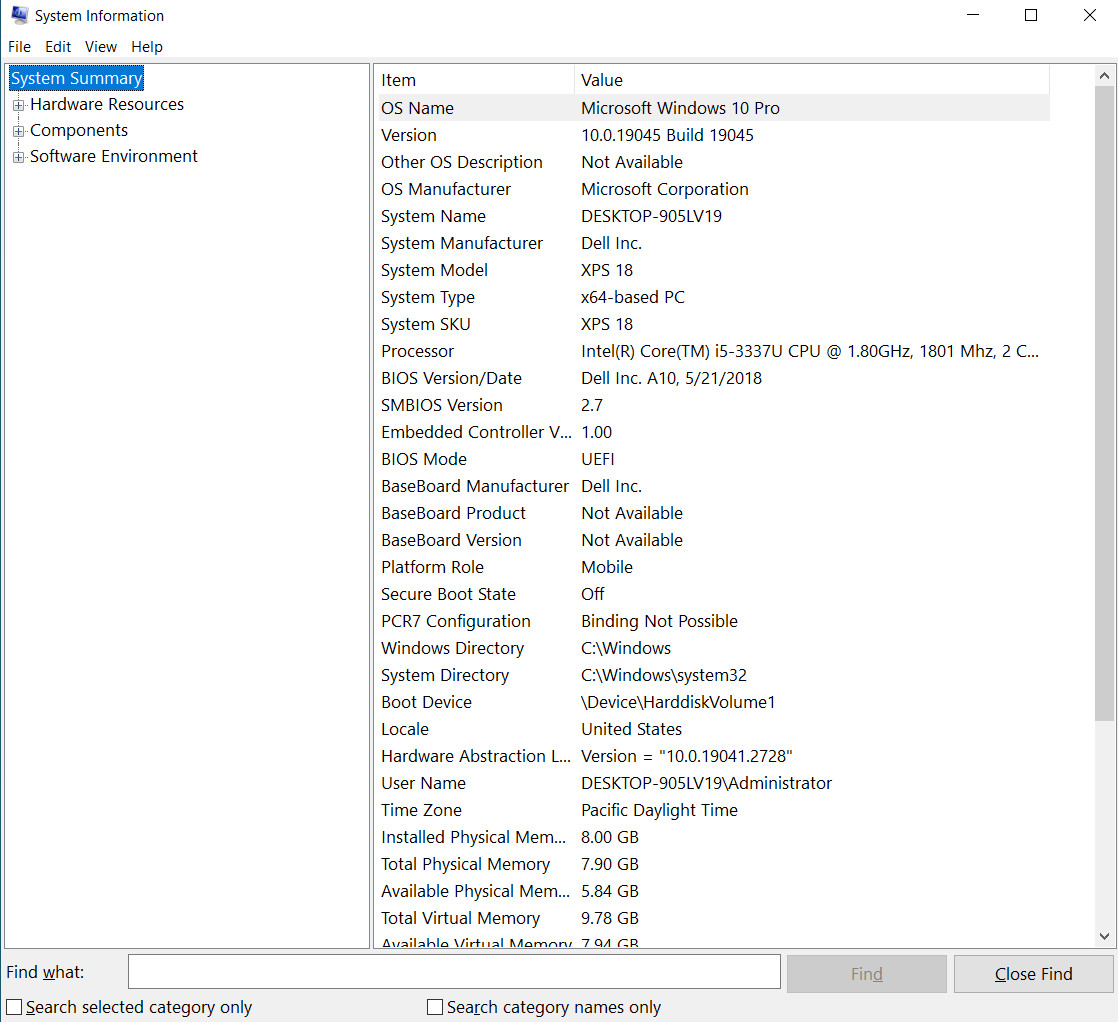The width and height of the screenshot is (1118, 1022).
Task: Click the \Device\HarddiskVolume1 value
Action: coord(678,703)
